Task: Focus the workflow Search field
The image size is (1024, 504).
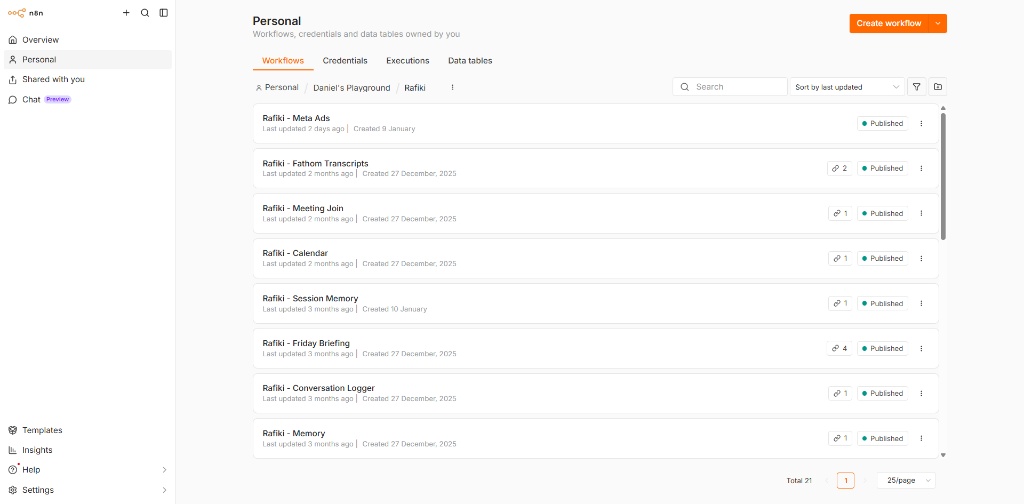Action: click(729, 87)
